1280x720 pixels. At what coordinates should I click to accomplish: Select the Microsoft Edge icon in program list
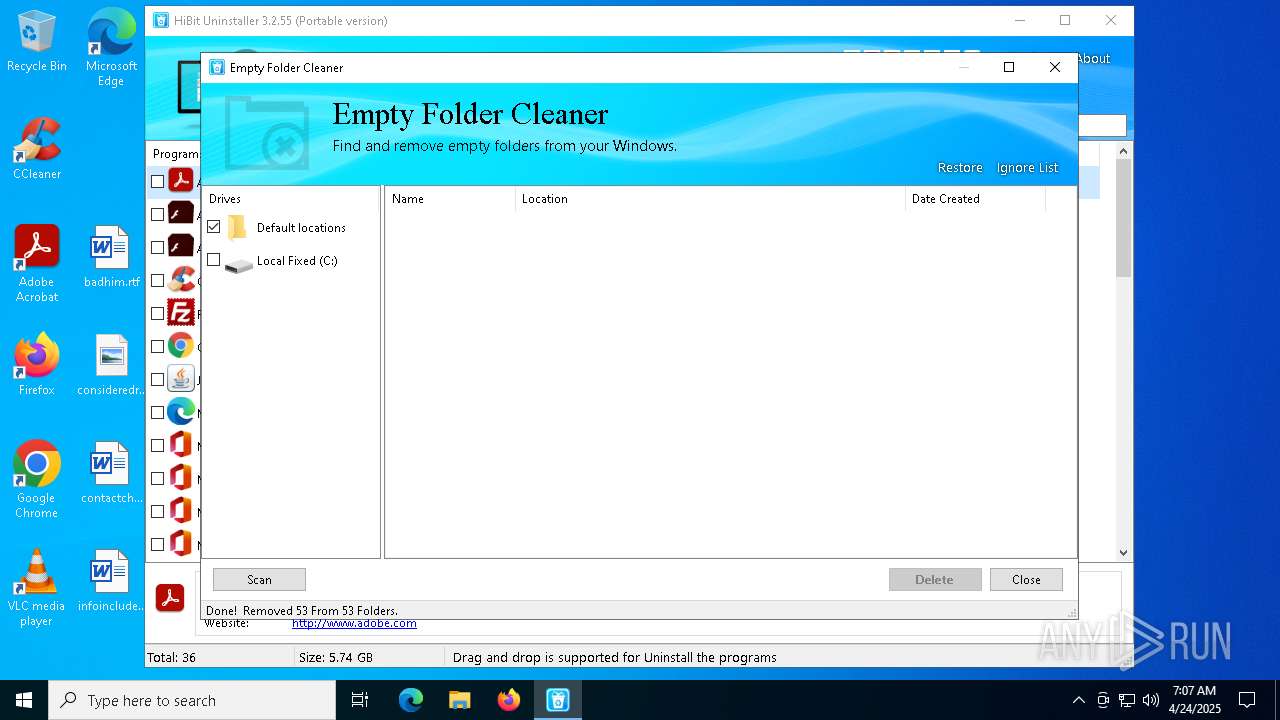tap(181, 411)
